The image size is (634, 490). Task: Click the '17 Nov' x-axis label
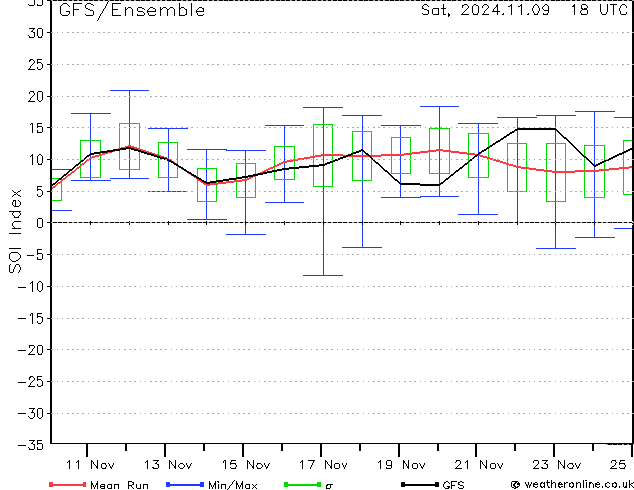[x=323, y=465]
